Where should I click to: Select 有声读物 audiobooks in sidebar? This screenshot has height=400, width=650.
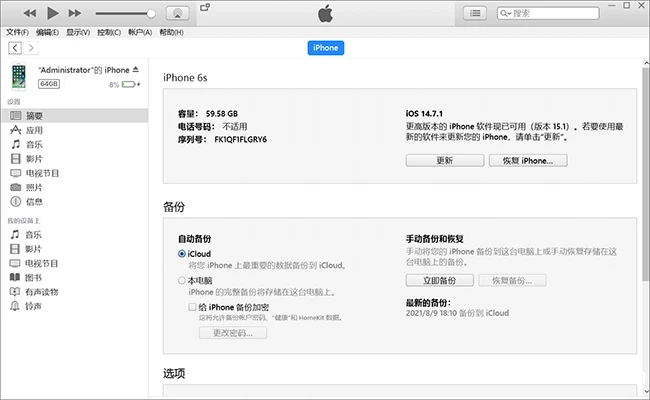pos(75,292)
